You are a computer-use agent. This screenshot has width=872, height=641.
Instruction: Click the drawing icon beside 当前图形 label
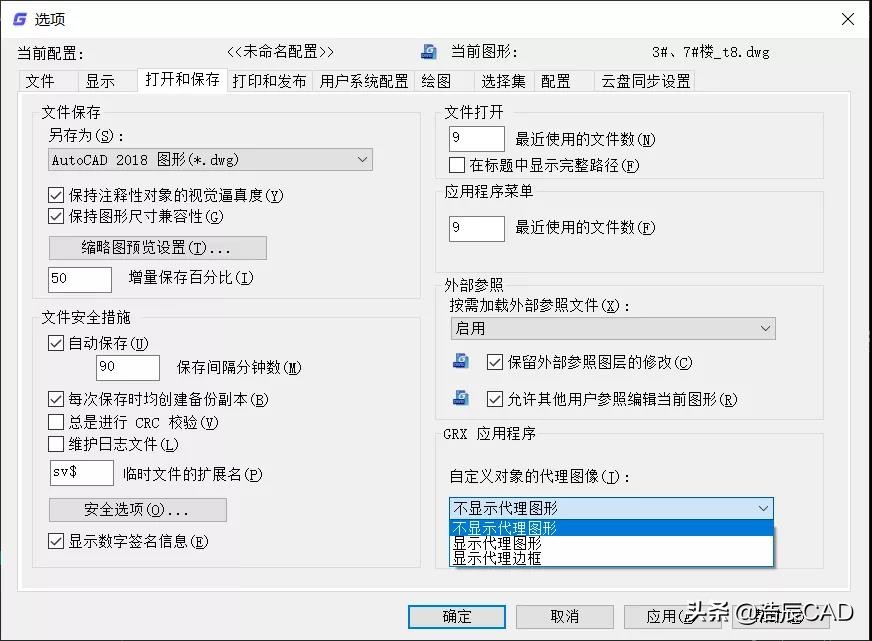pos(428,51)
